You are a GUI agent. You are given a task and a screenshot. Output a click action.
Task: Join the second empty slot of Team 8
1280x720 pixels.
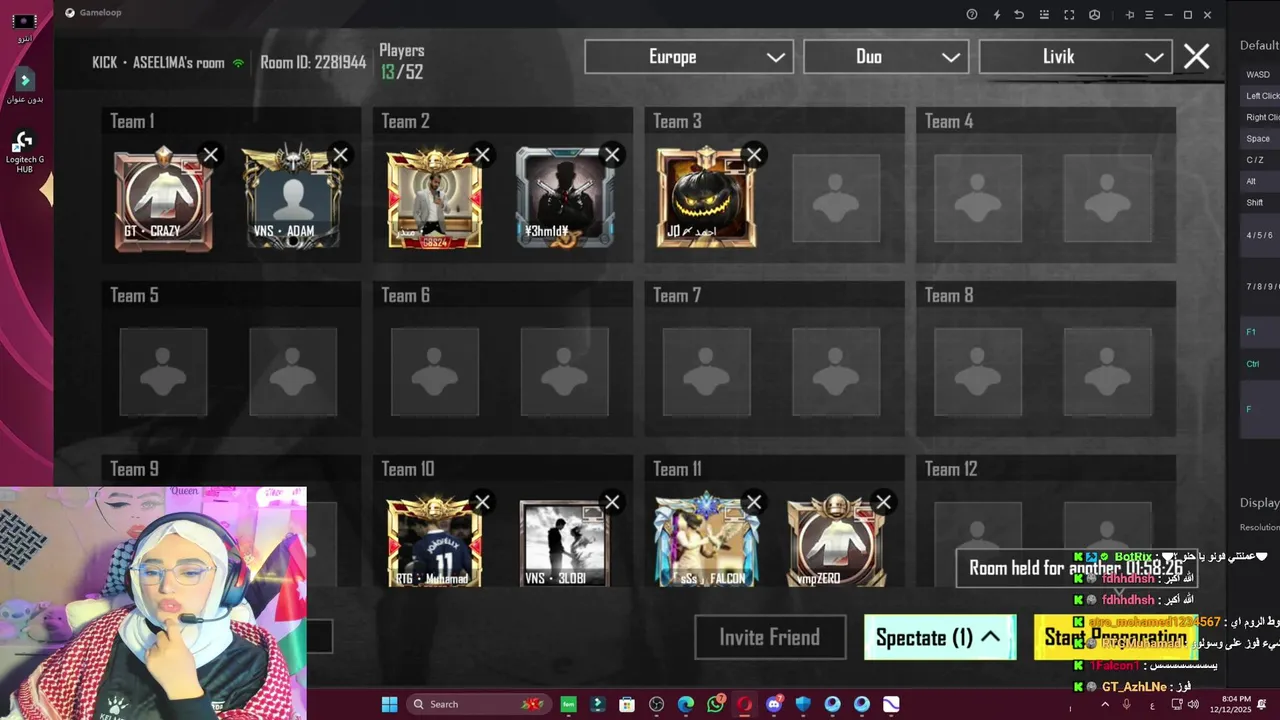[x=1108, y=372]
